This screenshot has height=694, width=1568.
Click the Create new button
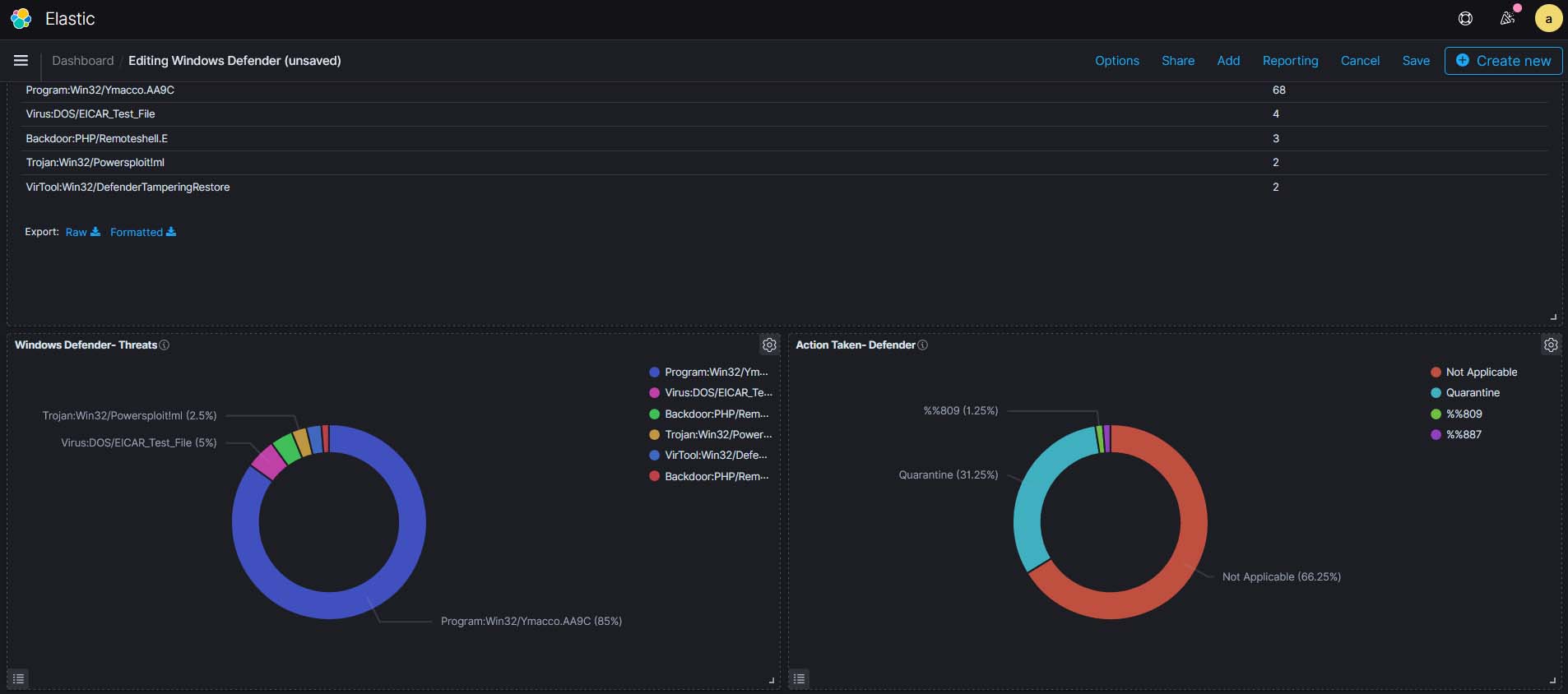(1503, 61)
